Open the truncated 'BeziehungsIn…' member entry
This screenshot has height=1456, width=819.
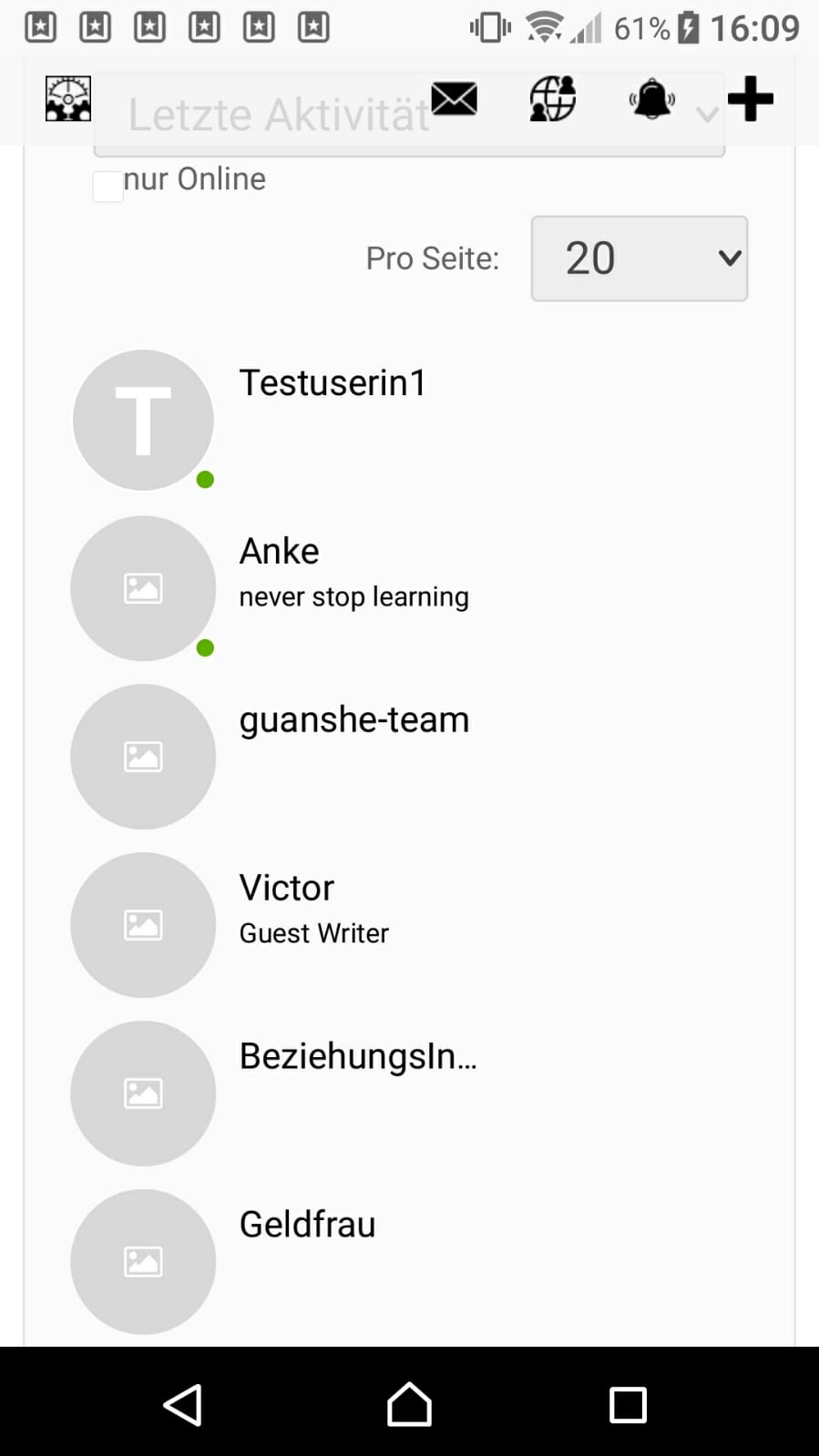click(357, 1056)
